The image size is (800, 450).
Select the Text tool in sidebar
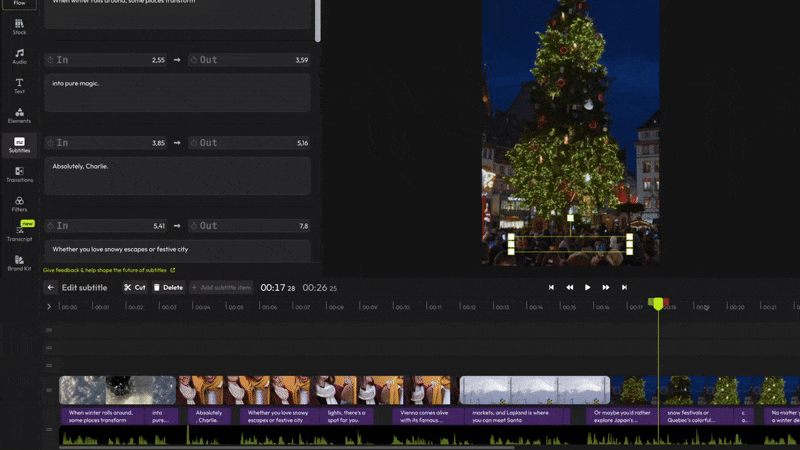point(19,86)
